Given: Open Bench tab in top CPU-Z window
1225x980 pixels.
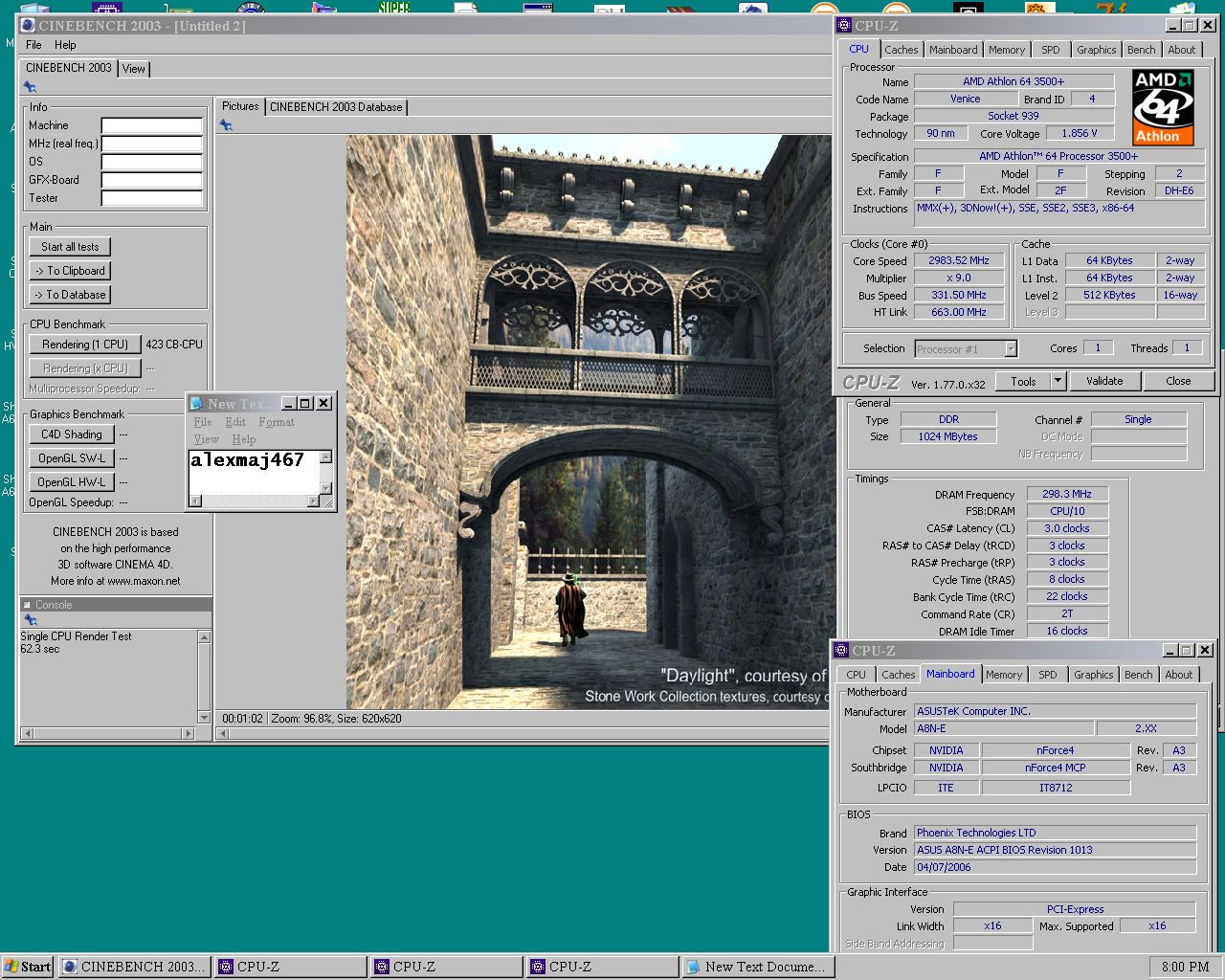Looking at the screenshot, I should 1141,50.
